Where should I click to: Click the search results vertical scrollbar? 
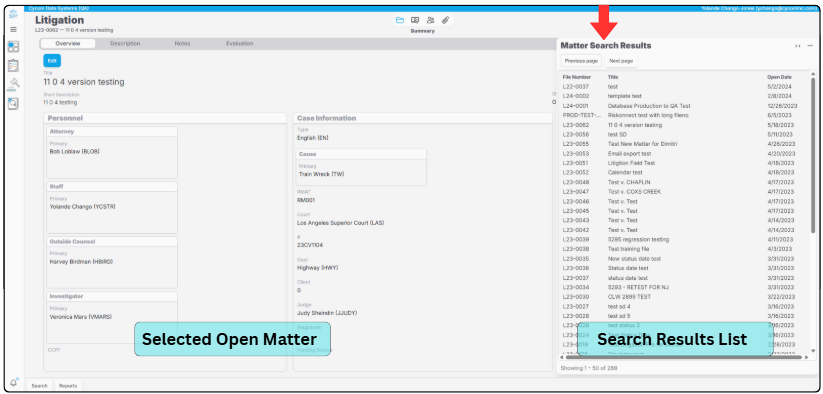pos(813,155)
